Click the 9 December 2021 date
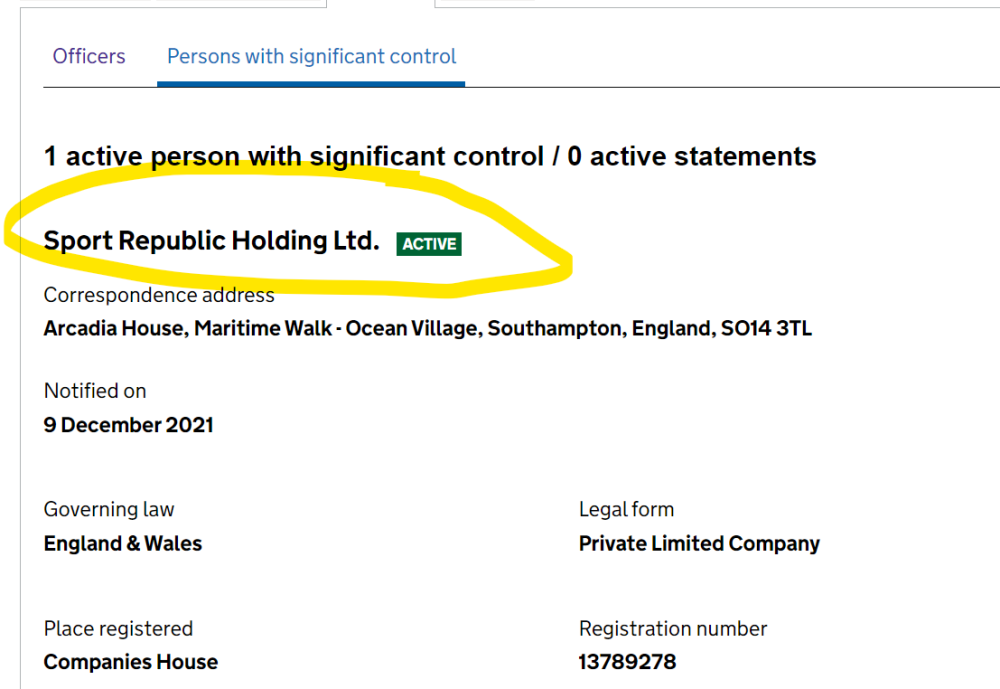Image resolution: width=1000 pixels, height=689 pixels. click(x=128, y=424)
